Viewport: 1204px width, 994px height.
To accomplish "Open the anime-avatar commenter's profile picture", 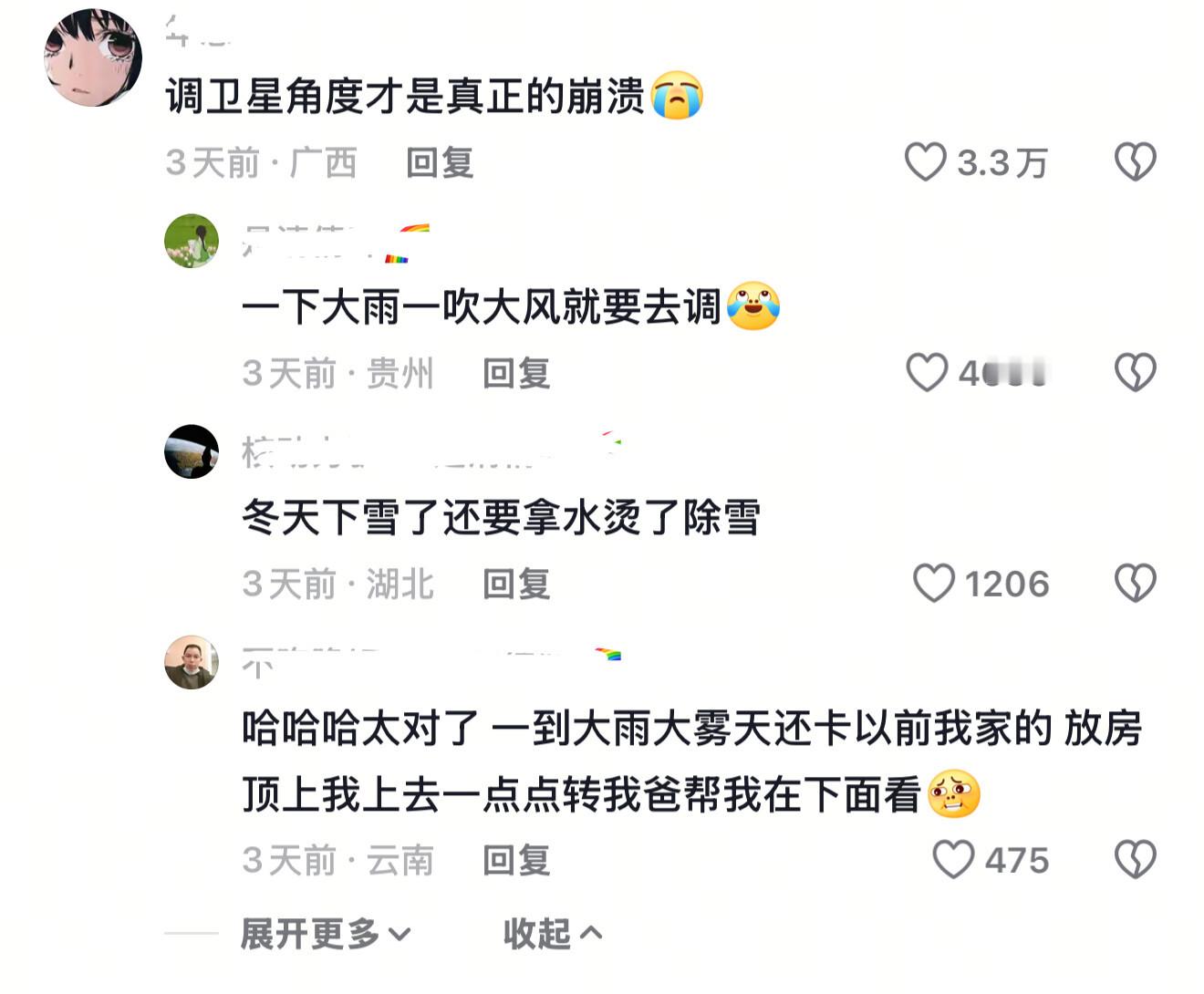I will click(x=93, y=57).
